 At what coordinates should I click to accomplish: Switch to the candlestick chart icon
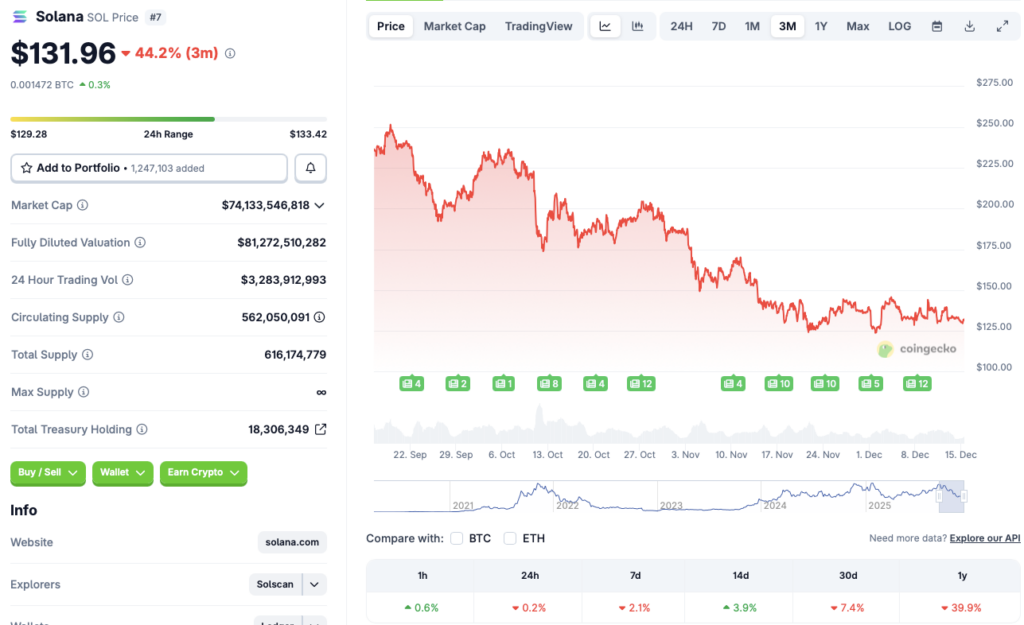click(637, 26)
